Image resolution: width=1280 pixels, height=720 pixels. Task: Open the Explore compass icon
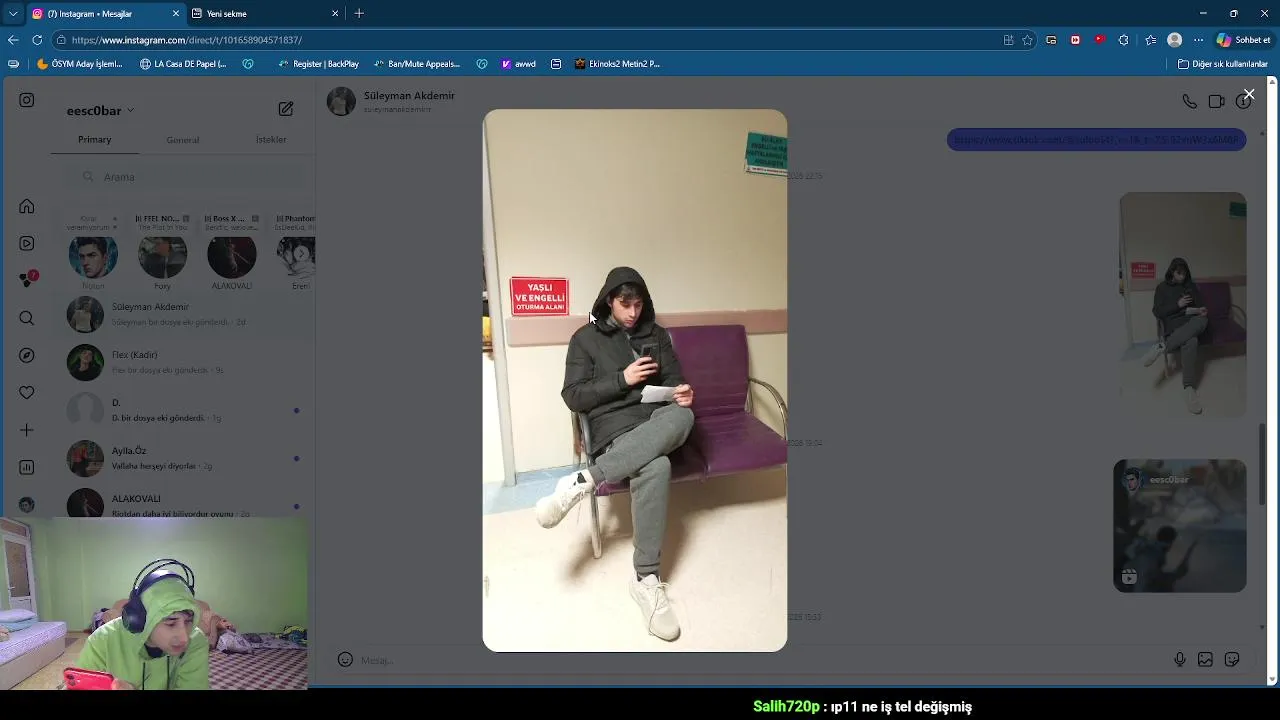27,355
